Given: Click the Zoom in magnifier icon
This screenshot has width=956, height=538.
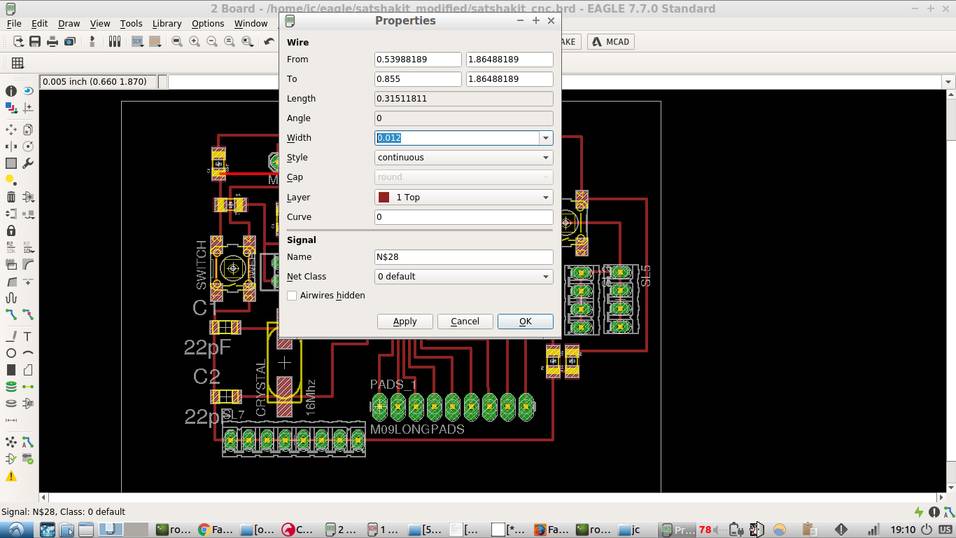Looking at the screenshot, I should 194,41.
